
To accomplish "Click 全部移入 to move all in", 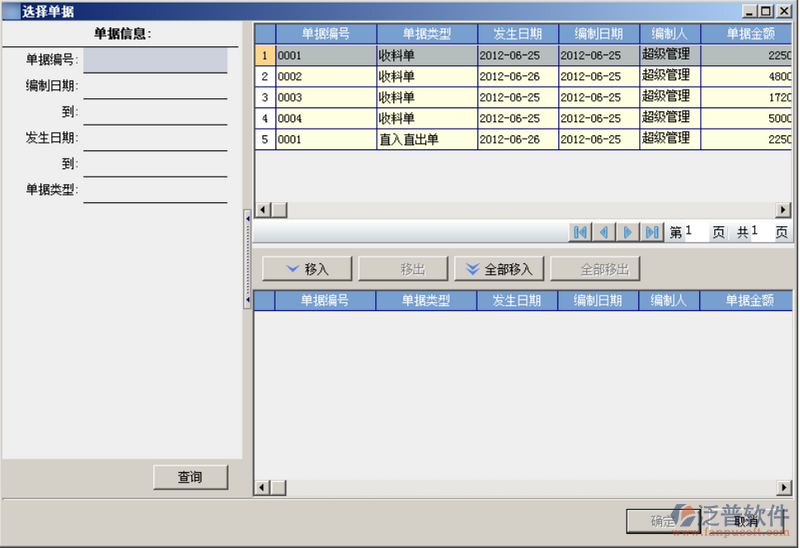I will click(x=499, y=269).
